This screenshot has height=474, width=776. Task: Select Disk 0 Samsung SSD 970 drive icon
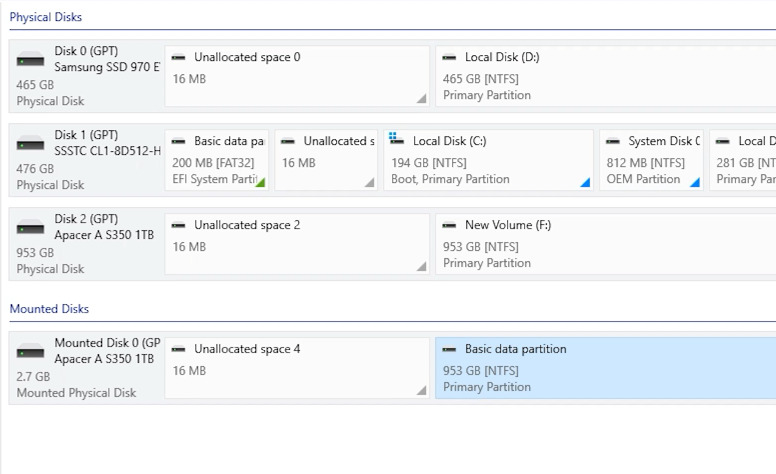pos(30,60)
